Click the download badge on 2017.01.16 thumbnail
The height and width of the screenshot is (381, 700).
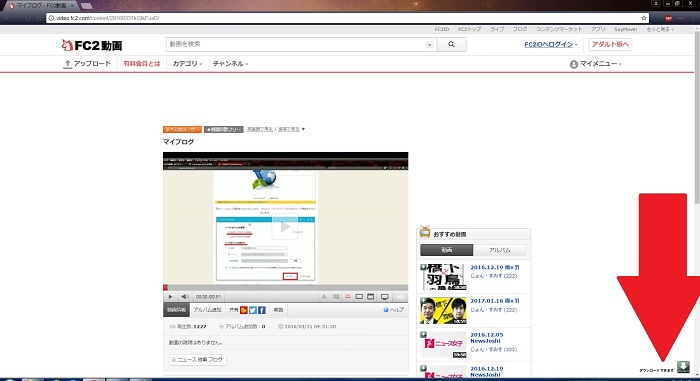pyautogui.click(x=423, y=300)
